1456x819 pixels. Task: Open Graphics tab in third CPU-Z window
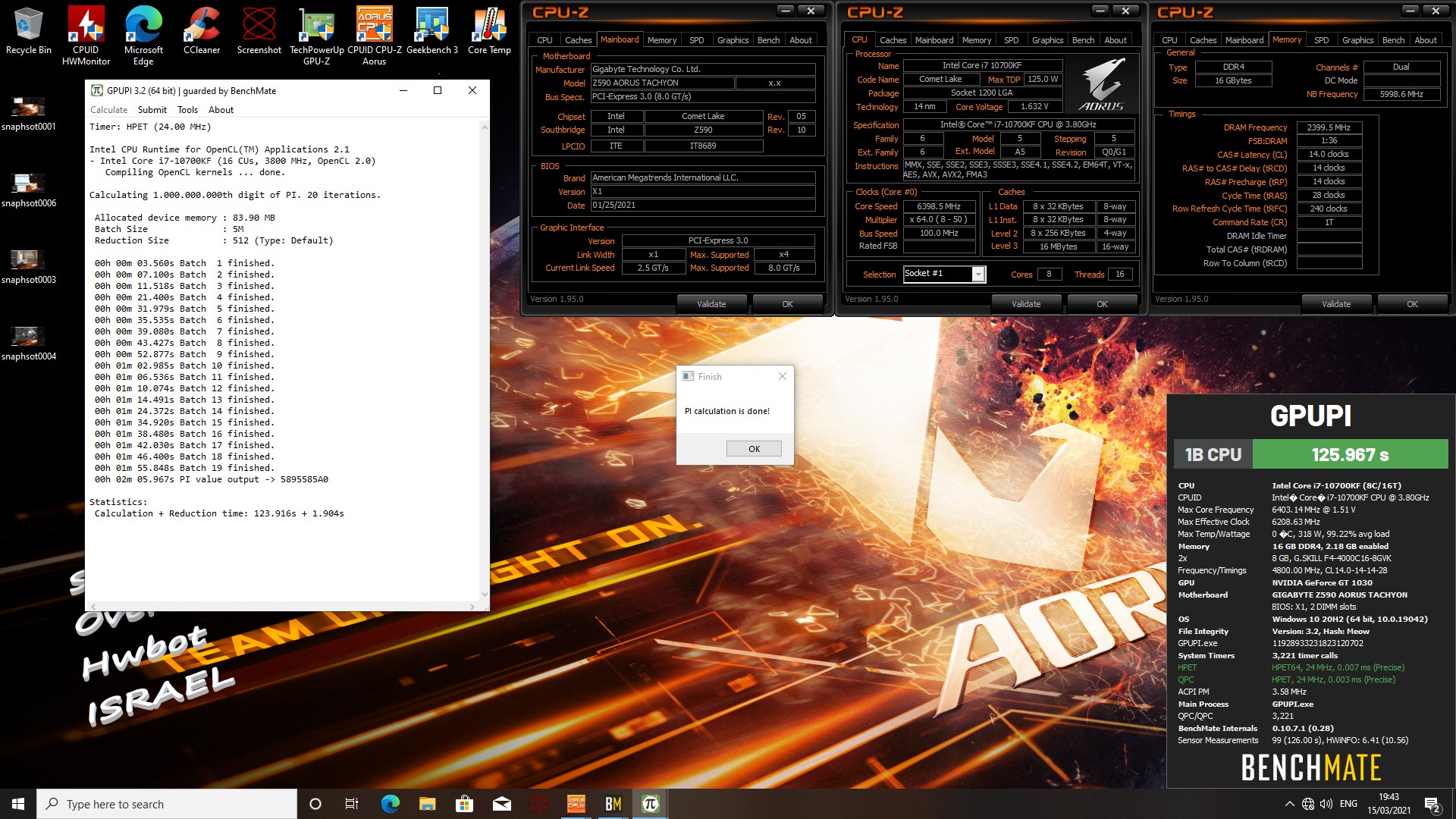point(1357,40)
